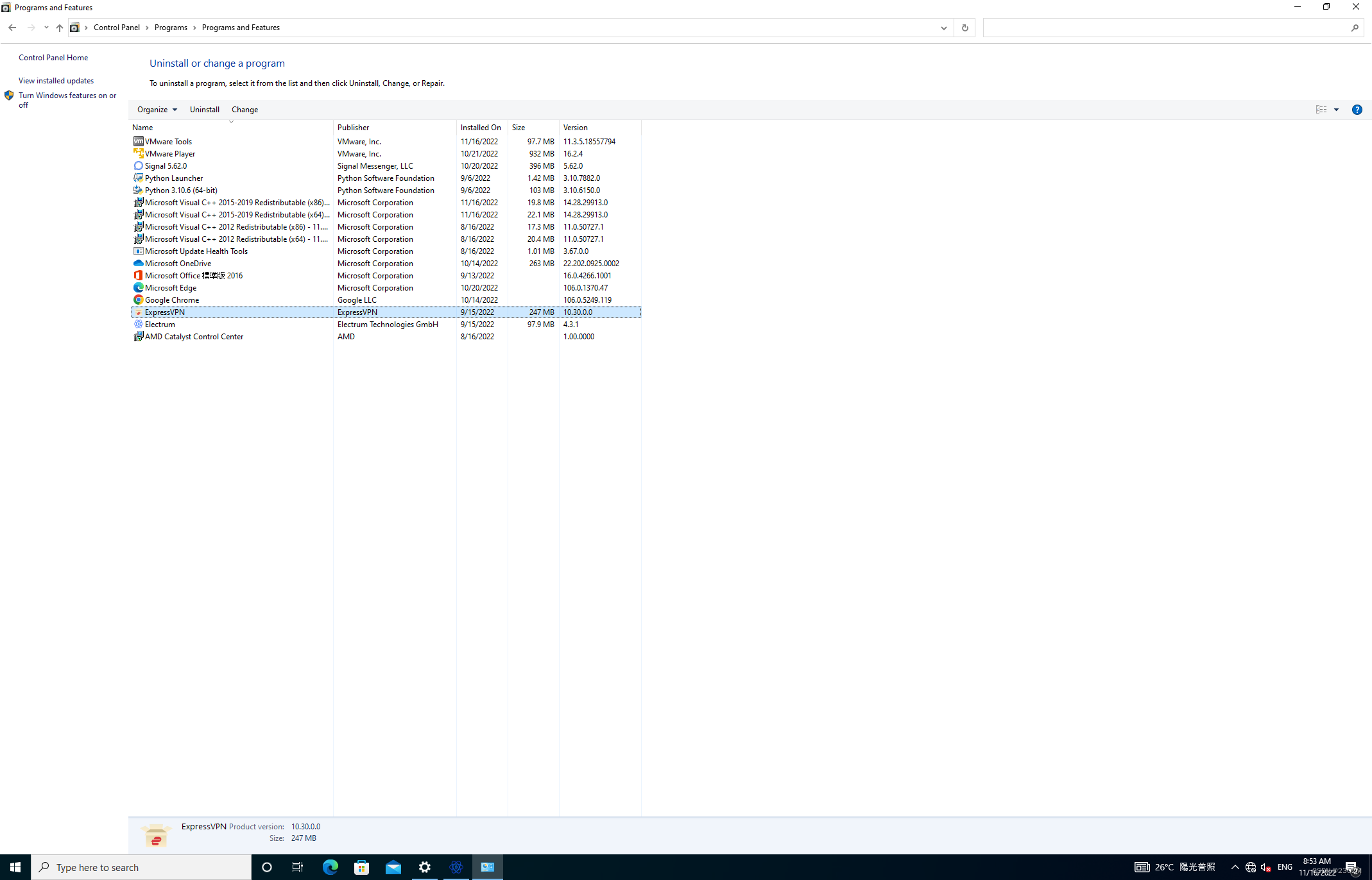Open the Organize dropdown menu
Screen dimensions: 1372x880
157,110
